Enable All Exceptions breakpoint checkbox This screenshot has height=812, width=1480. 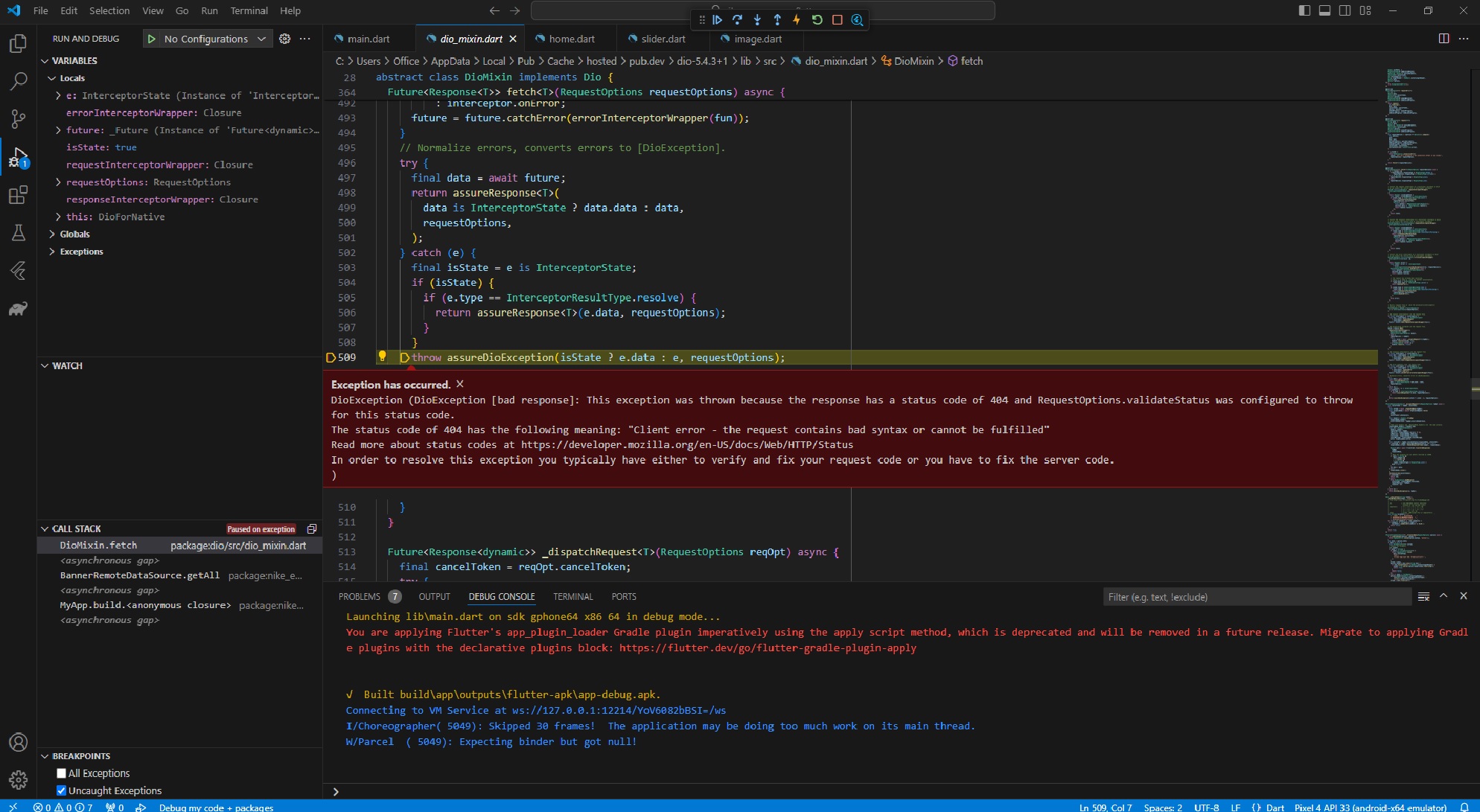click(62, 773)
